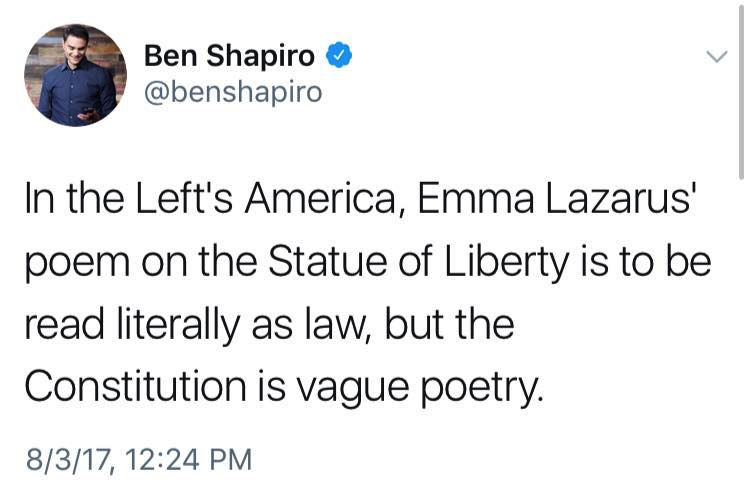
Task: Click "Emma Lazarus'" in the tweet text
Action: (x=554, y=198)
